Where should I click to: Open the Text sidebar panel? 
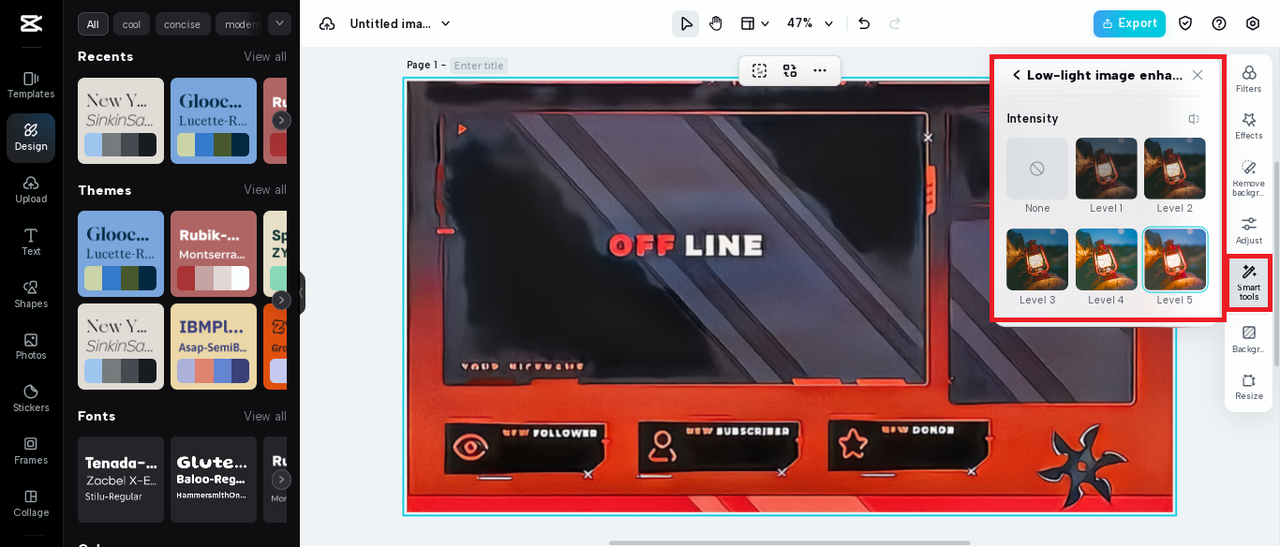[x=31, y=242]
